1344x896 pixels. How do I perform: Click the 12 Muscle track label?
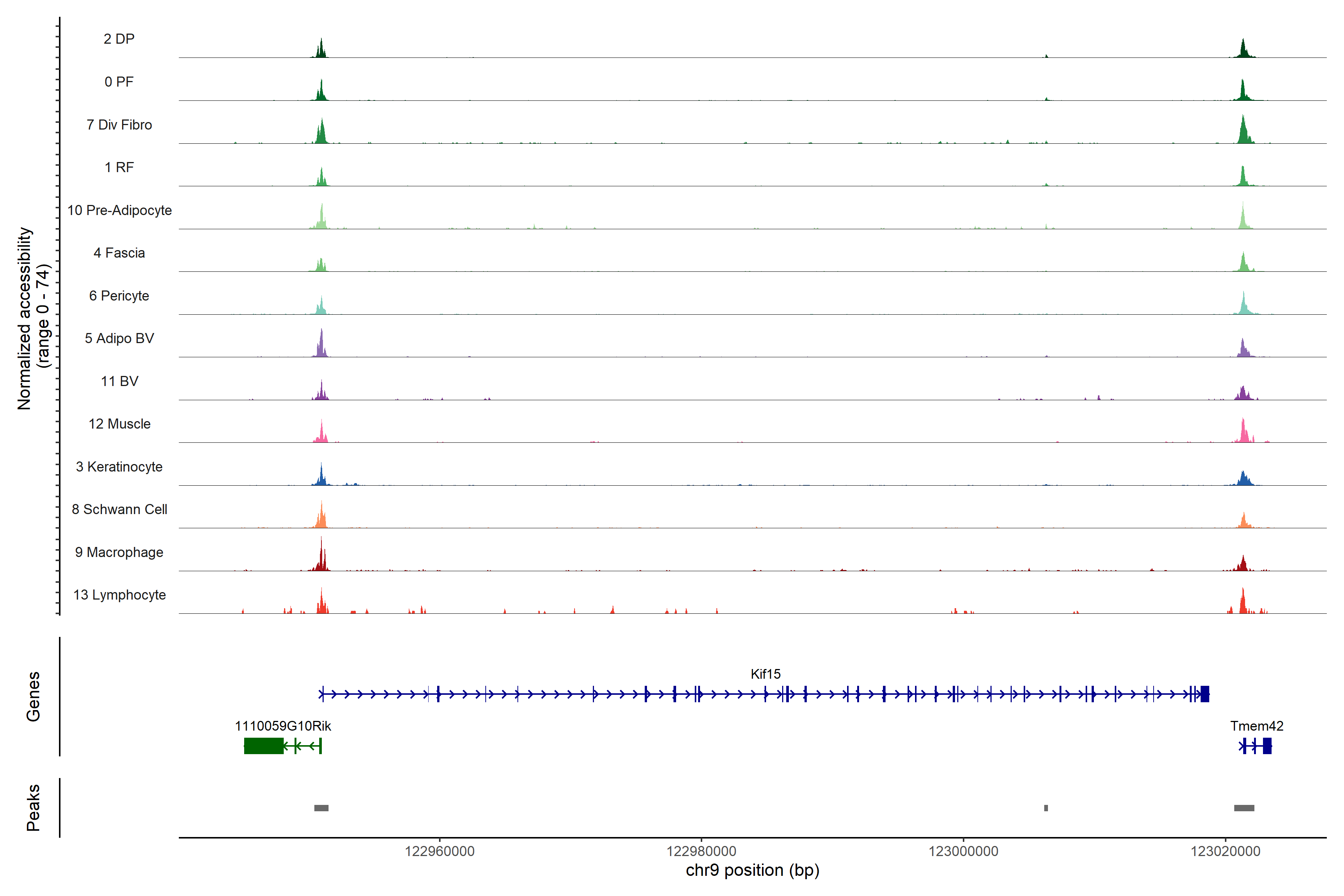coord(119,424)
